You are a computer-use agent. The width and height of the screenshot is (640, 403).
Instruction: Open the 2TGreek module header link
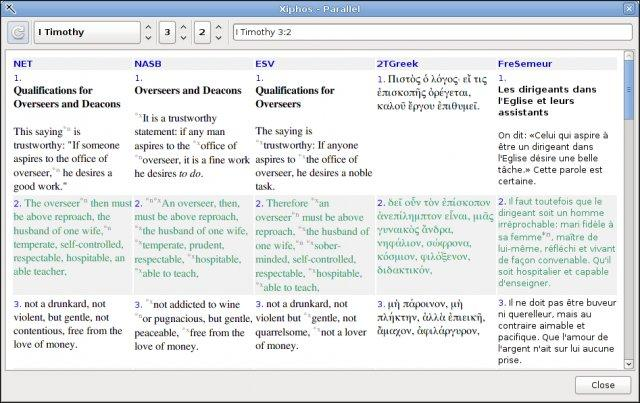pyautogui.click(x=398, y=63)
